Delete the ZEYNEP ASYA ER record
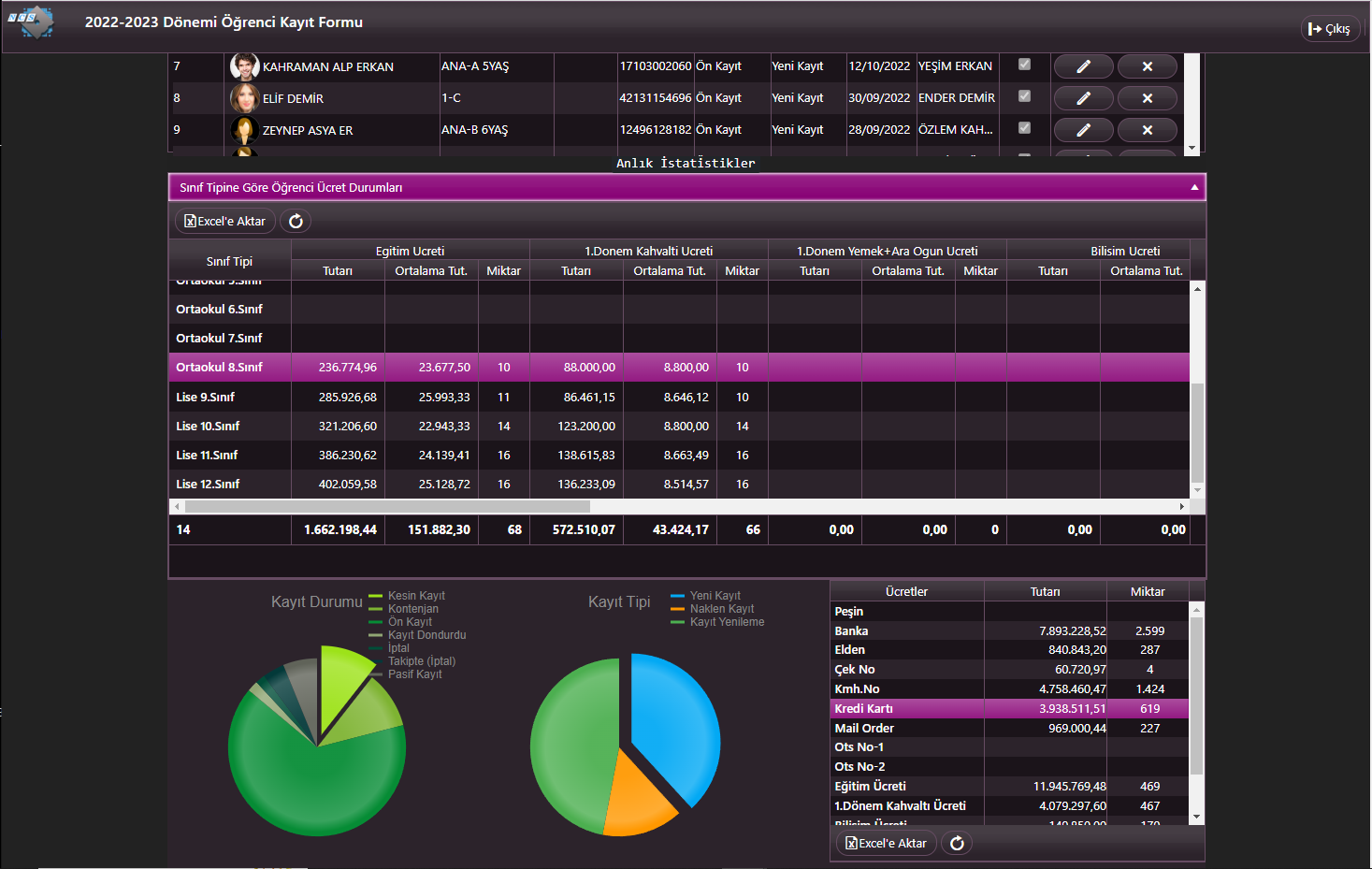 pos(1147,130)
